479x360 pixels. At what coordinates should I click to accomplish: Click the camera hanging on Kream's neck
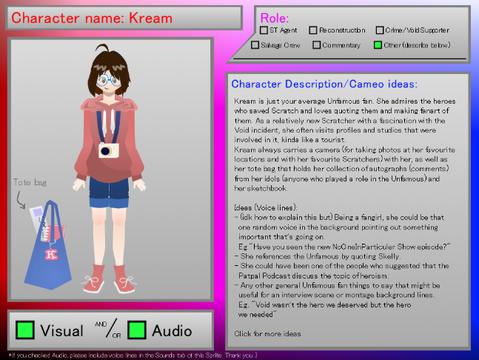tap(109, 151)
